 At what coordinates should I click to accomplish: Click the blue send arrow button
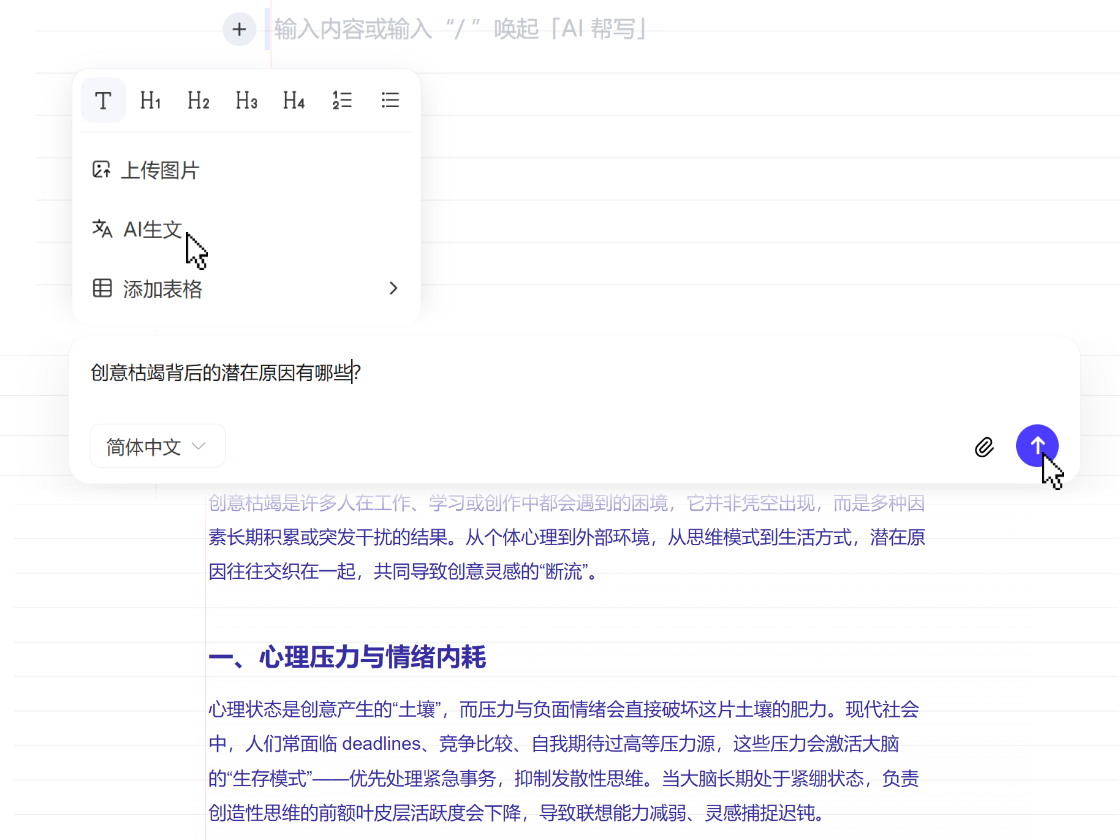click(x=1037, y=446)
